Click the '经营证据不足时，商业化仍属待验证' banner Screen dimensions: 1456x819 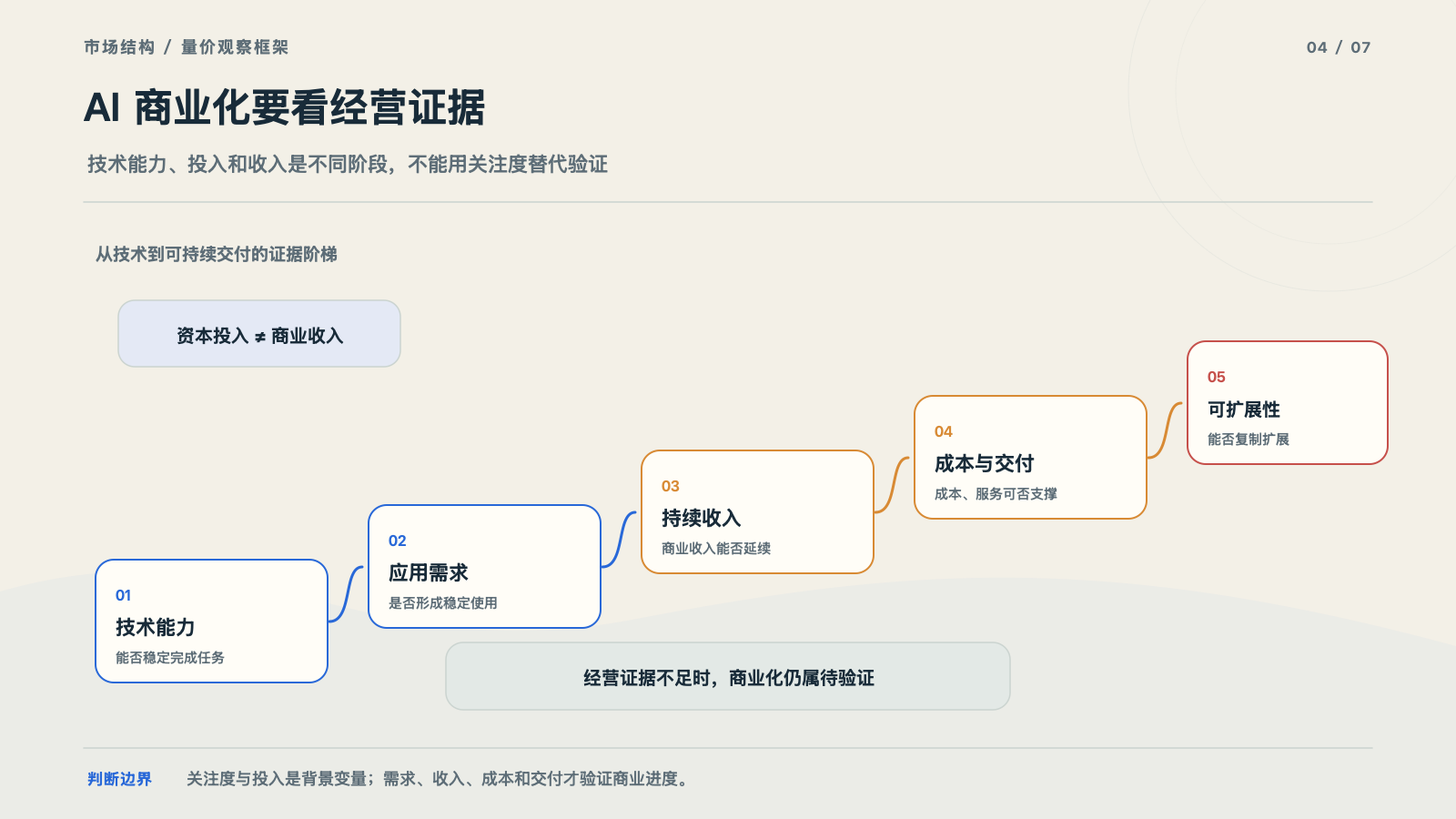pyautogui.click(x=728, y=676)
